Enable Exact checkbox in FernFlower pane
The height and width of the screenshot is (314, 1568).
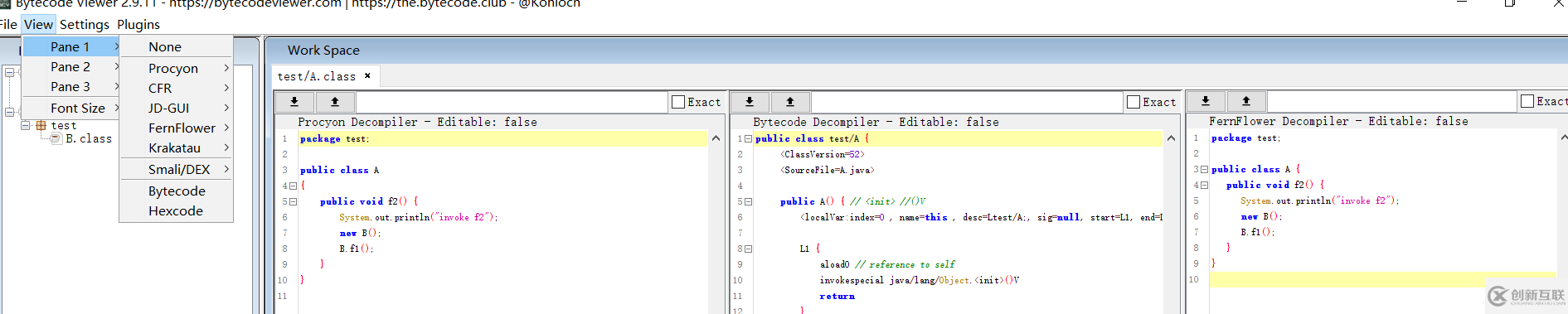pyautogui.click(x=1527, y=101)
